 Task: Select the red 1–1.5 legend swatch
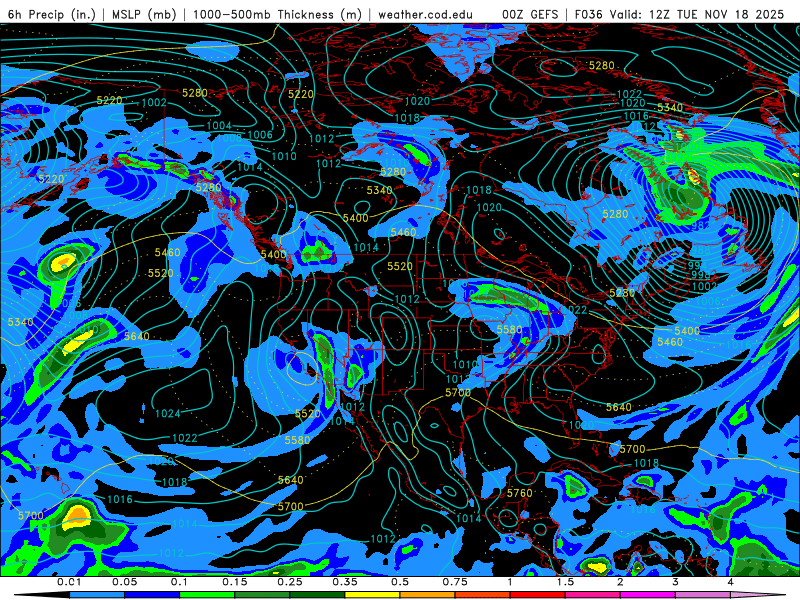(x=538, y=595)
